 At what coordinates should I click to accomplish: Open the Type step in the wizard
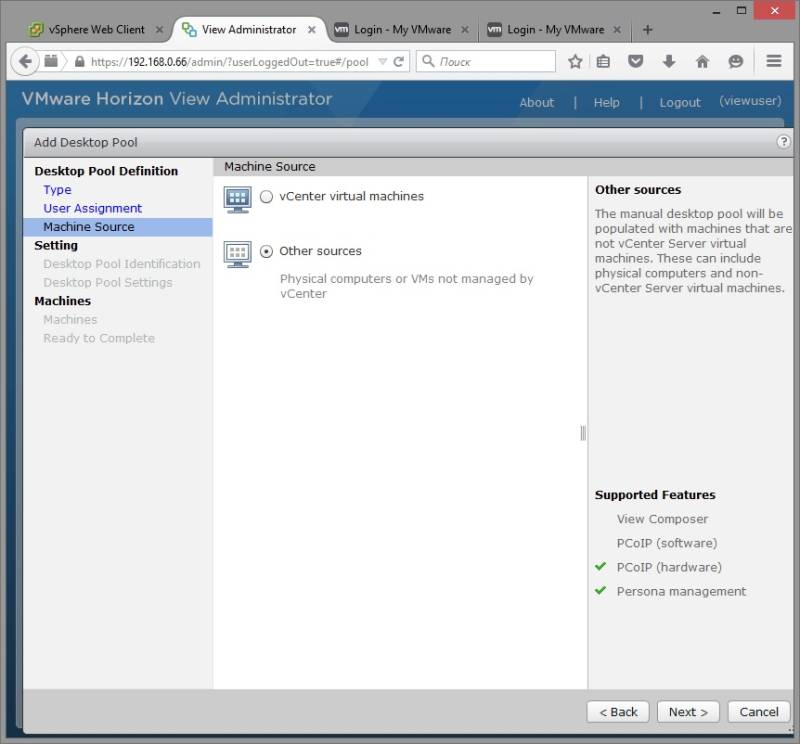[57, 190]
